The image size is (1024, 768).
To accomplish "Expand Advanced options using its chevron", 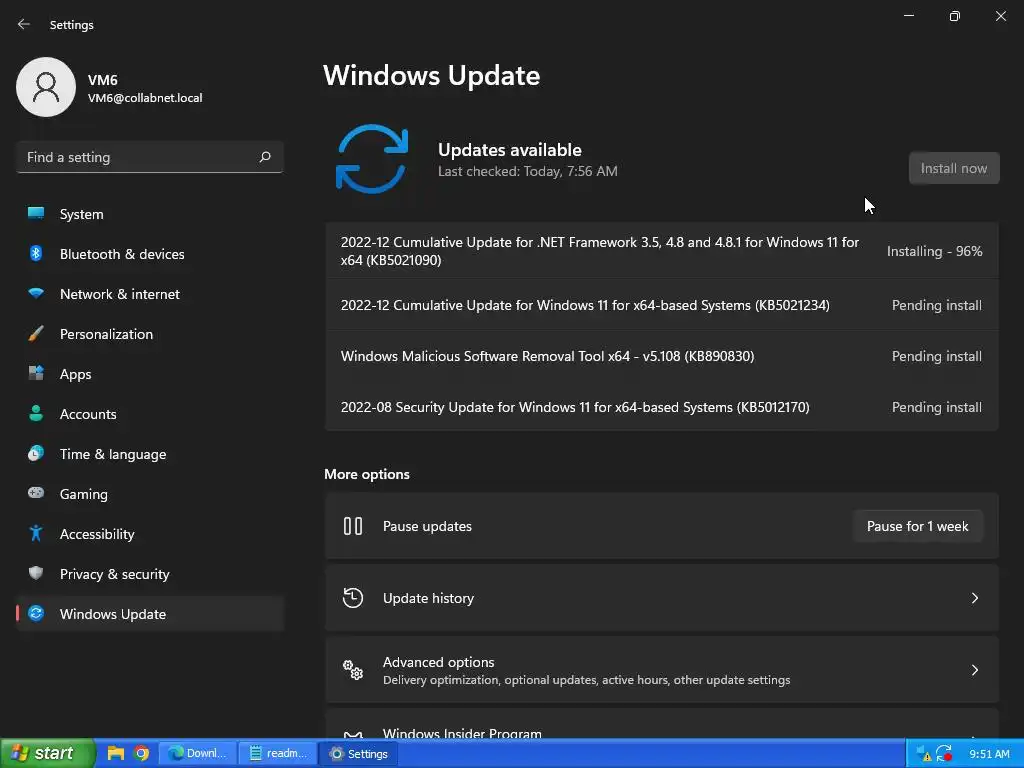I will pos(974,670).
